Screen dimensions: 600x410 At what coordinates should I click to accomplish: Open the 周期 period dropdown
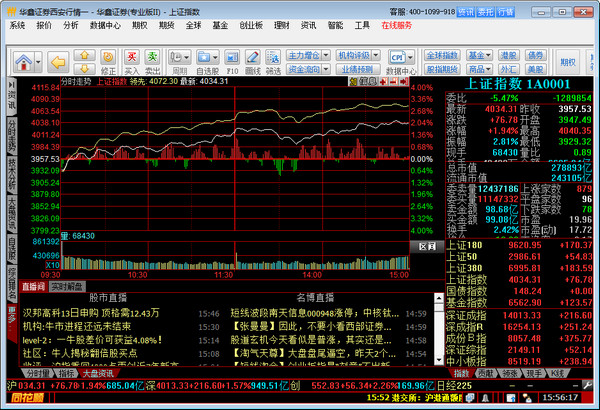pyautogui.click(x=179, y=62)
